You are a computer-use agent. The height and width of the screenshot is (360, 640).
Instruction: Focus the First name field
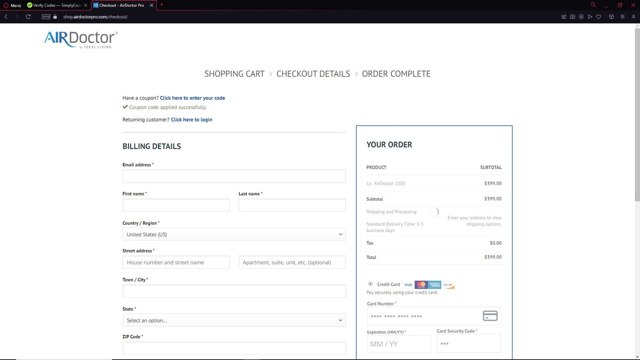tap(176, 205)
